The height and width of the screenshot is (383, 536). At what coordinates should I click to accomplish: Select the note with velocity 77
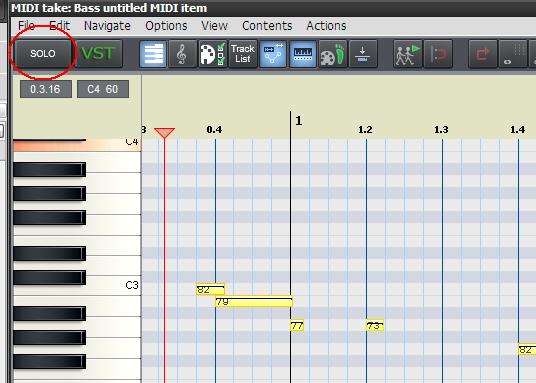click(x=297, y=326)
